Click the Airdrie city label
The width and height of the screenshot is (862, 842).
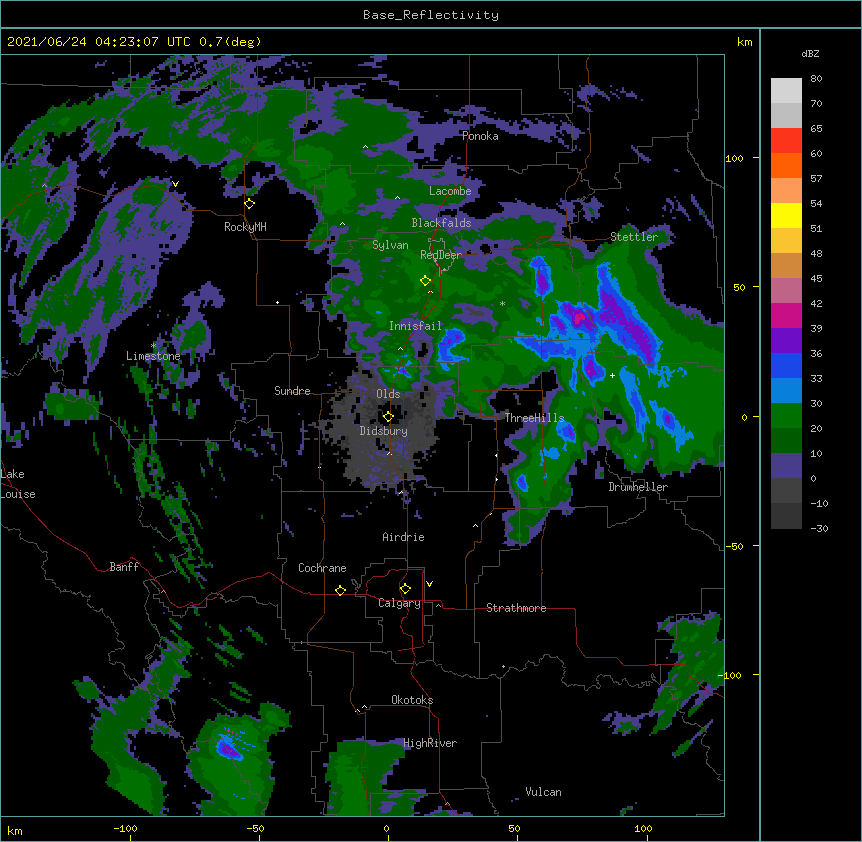[404, 537]
